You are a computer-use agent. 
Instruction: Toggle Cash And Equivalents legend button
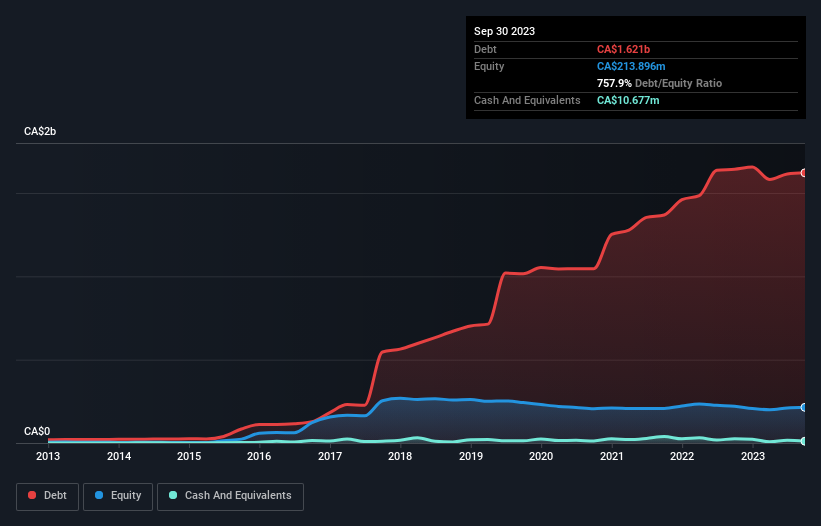(230, 496)
